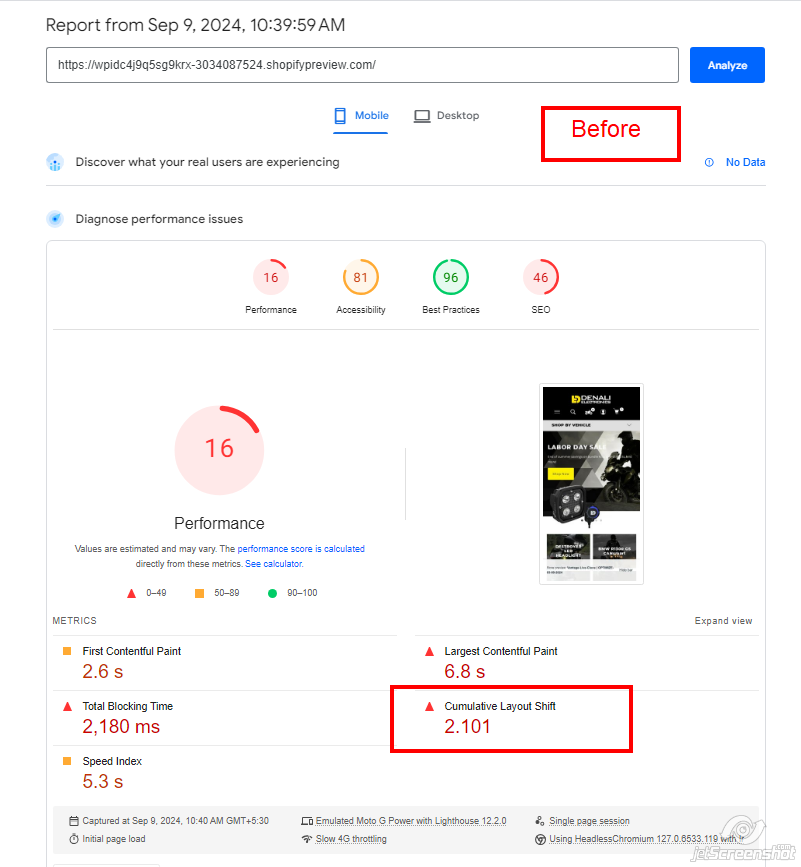The width and height of the screenshot is (801, 867).
Task: Jump to the SEO score gauge 46
Action: point(541,277)
